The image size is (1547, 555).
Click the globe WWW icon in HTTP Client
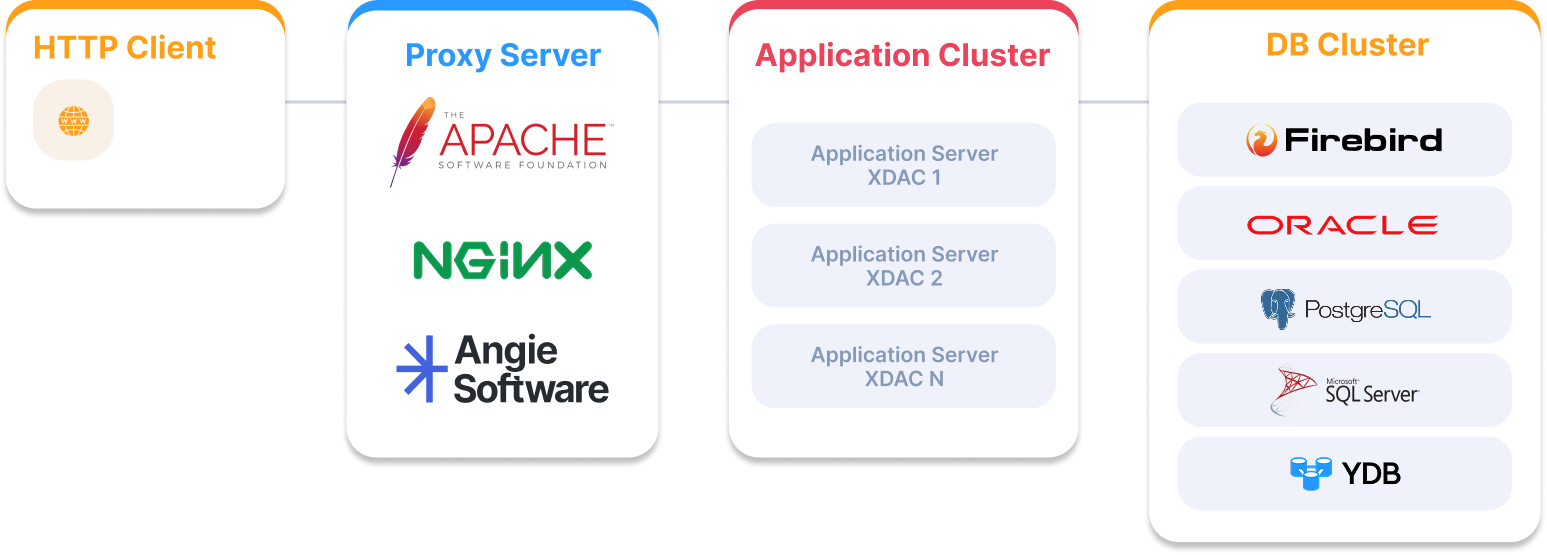click(x=74, y=121)
